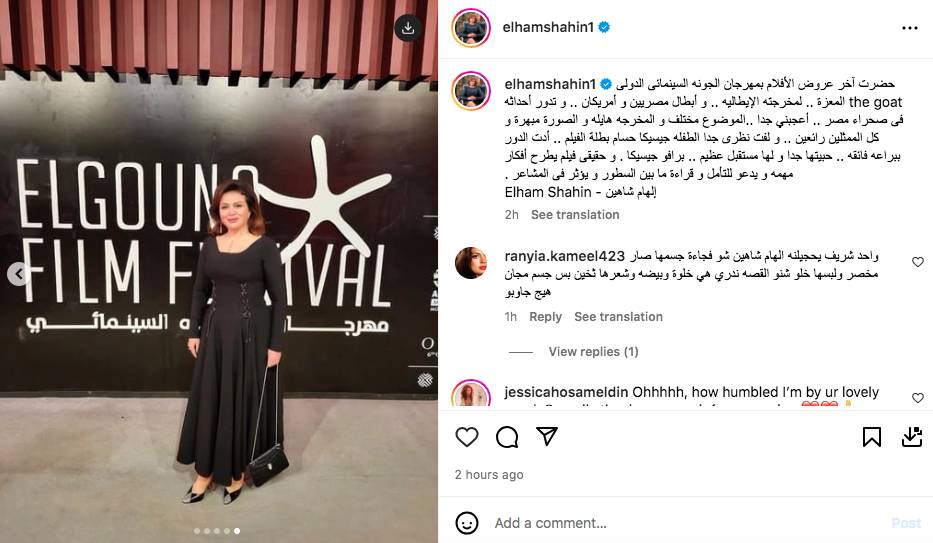This screenshot has width=933, height=543.
Task: Expand View replies (1)
Action: [x=593, y=351]
